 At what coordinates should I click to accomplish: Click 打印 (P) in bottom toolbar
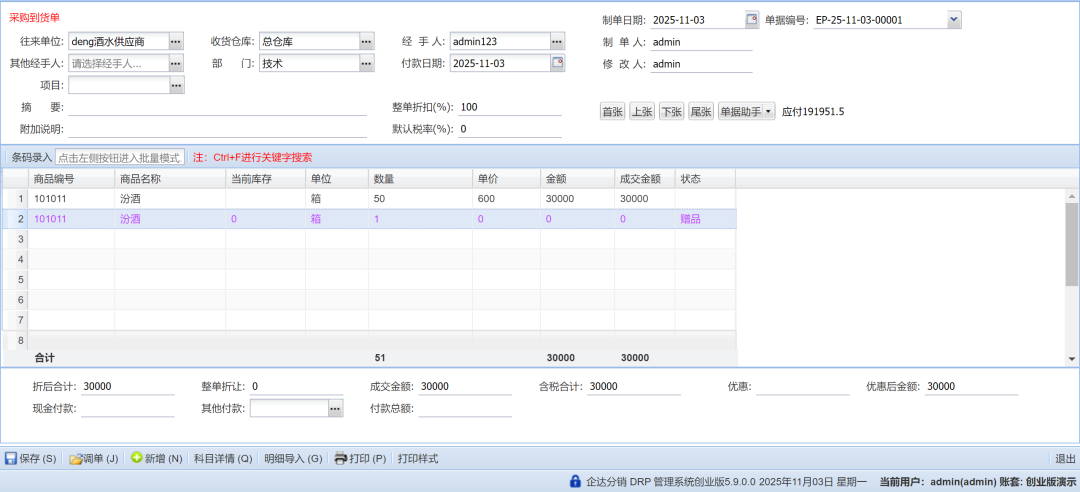pos(360,459)
